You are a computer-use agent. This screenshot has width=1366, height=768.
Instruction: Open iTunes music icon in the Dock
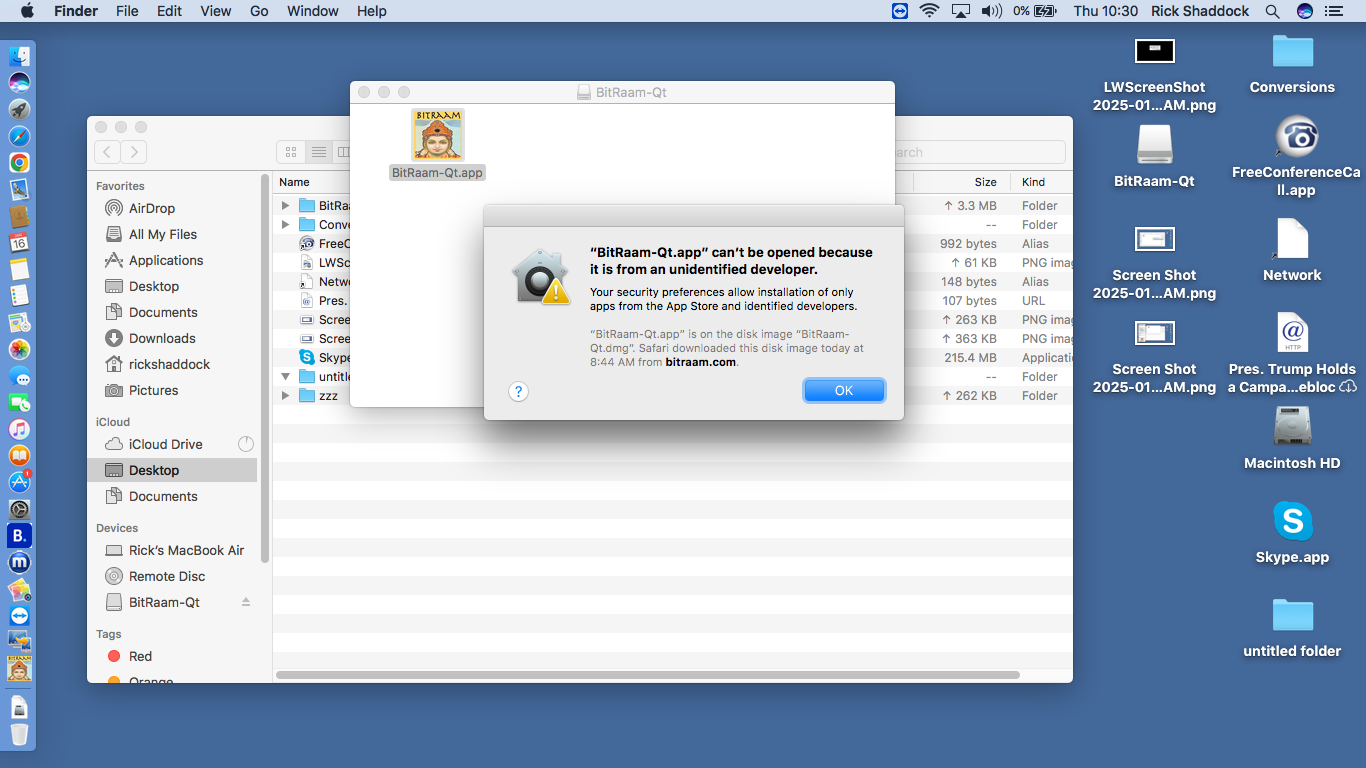[19, 429]
